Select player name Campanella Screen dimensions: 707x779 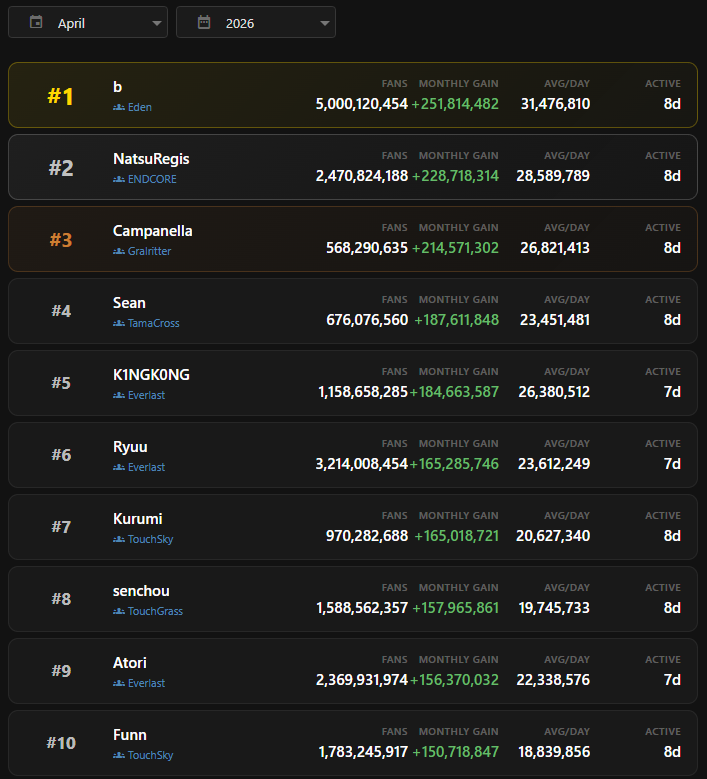click(x=153, y=231)
